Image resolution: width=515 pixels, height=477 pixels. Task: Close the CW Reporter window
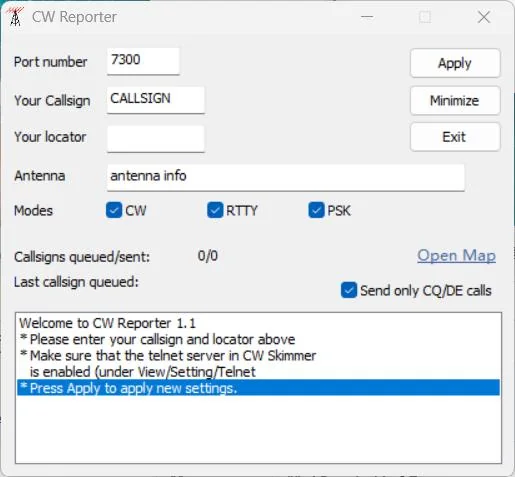click(484, 17)
